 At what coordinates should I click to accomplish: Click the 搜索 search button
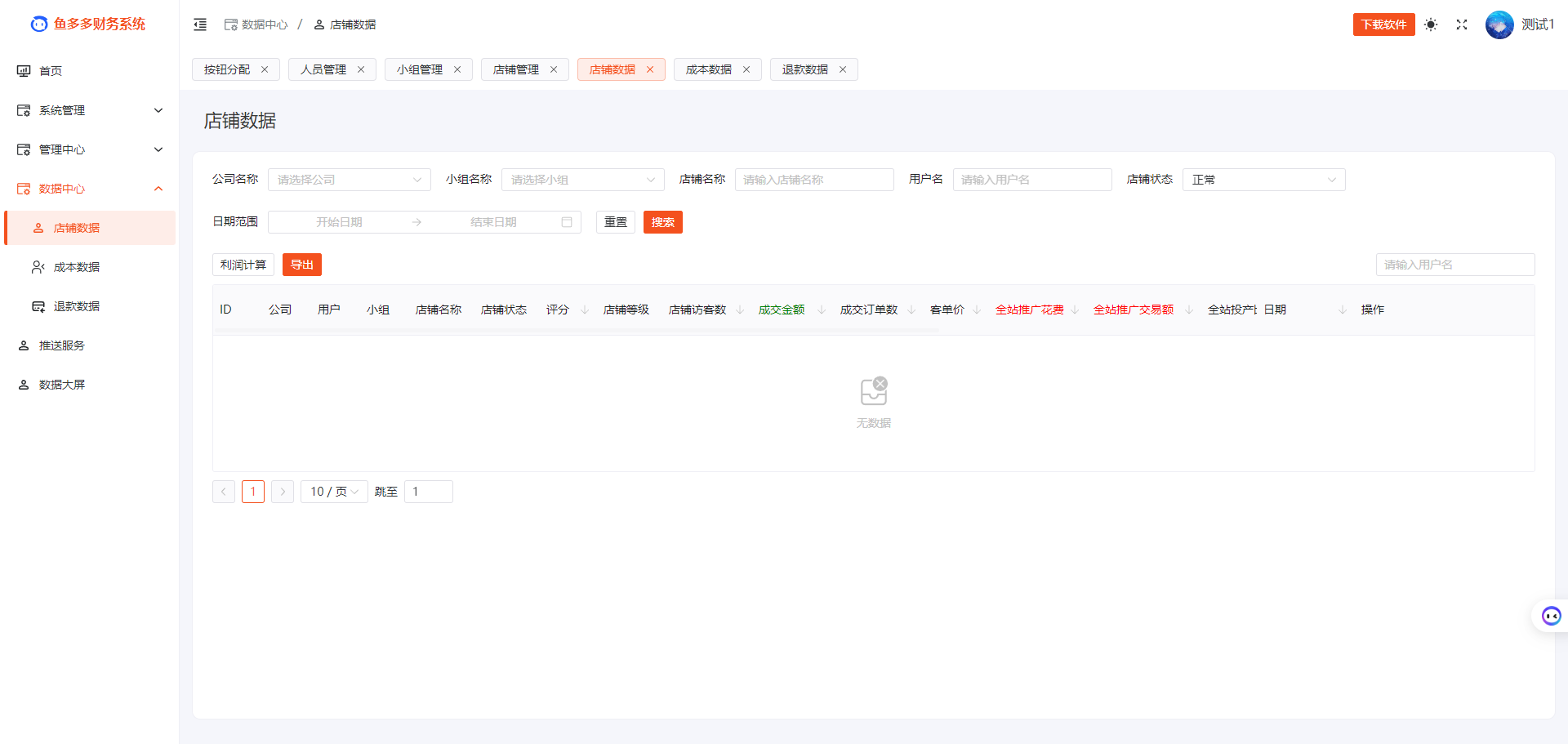(662, 221)
